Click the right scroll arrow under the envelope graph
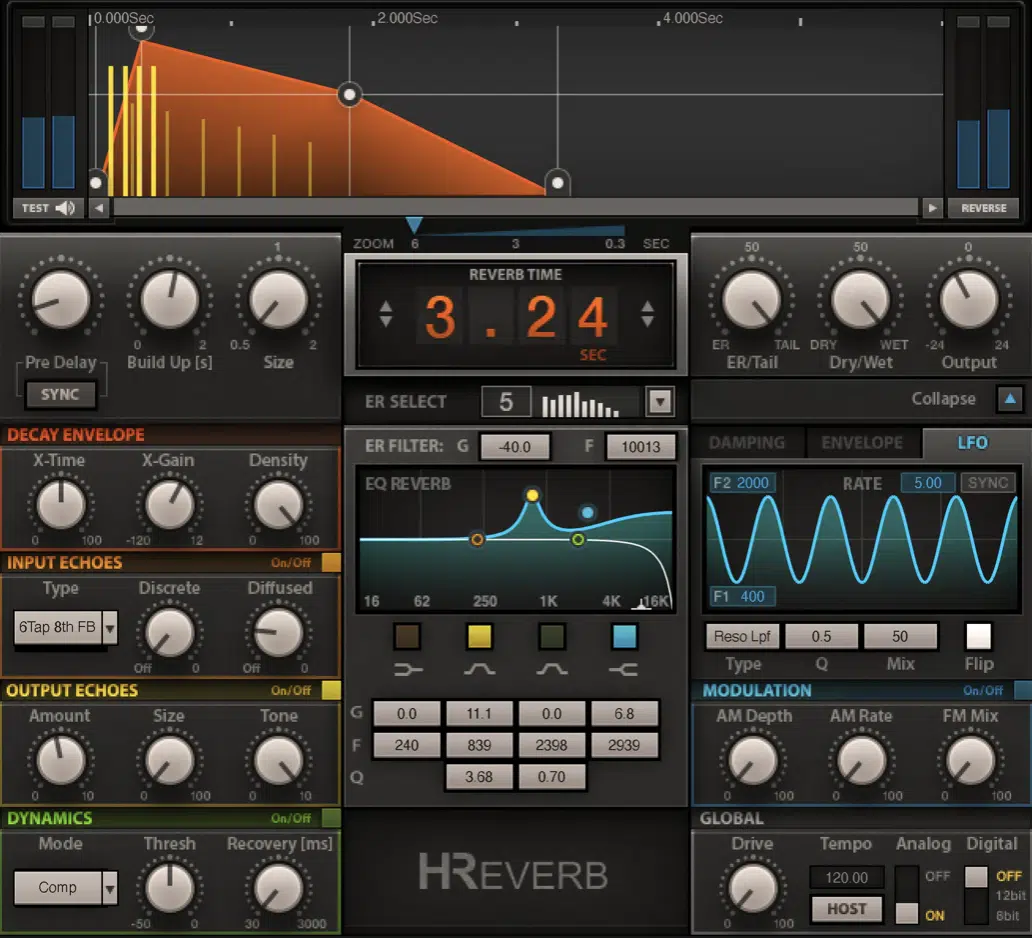 pyautogui.click(x=932, y=208)
